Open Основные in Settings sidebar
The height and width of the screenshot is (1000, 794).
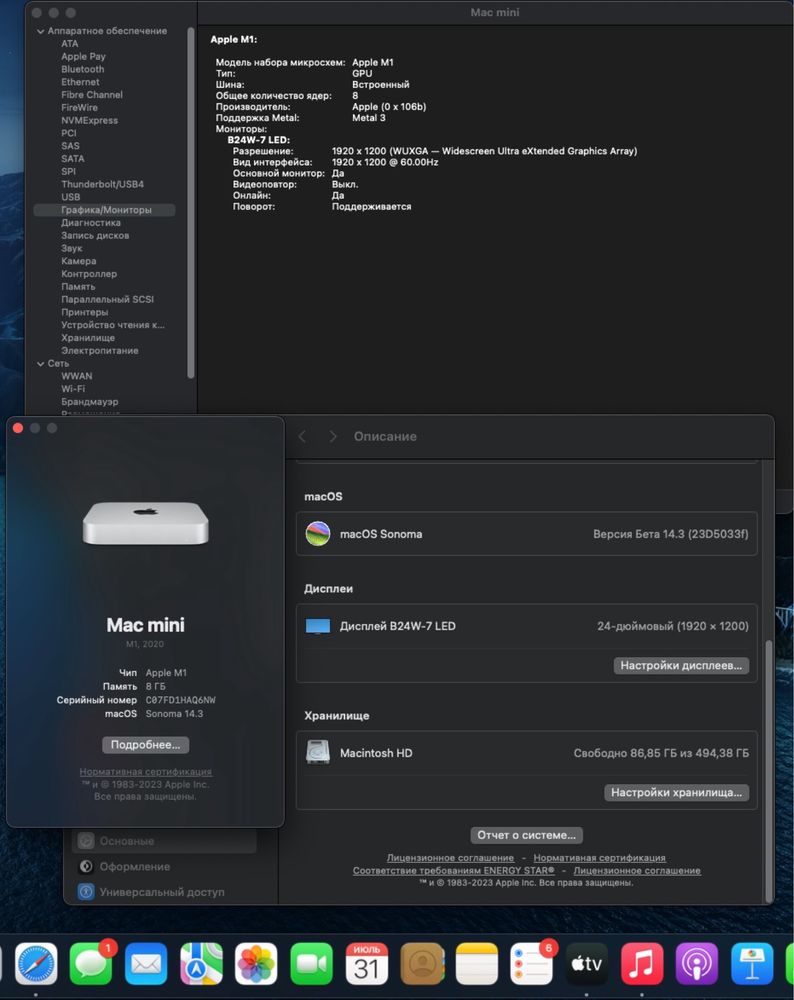(x=166, y=841)
